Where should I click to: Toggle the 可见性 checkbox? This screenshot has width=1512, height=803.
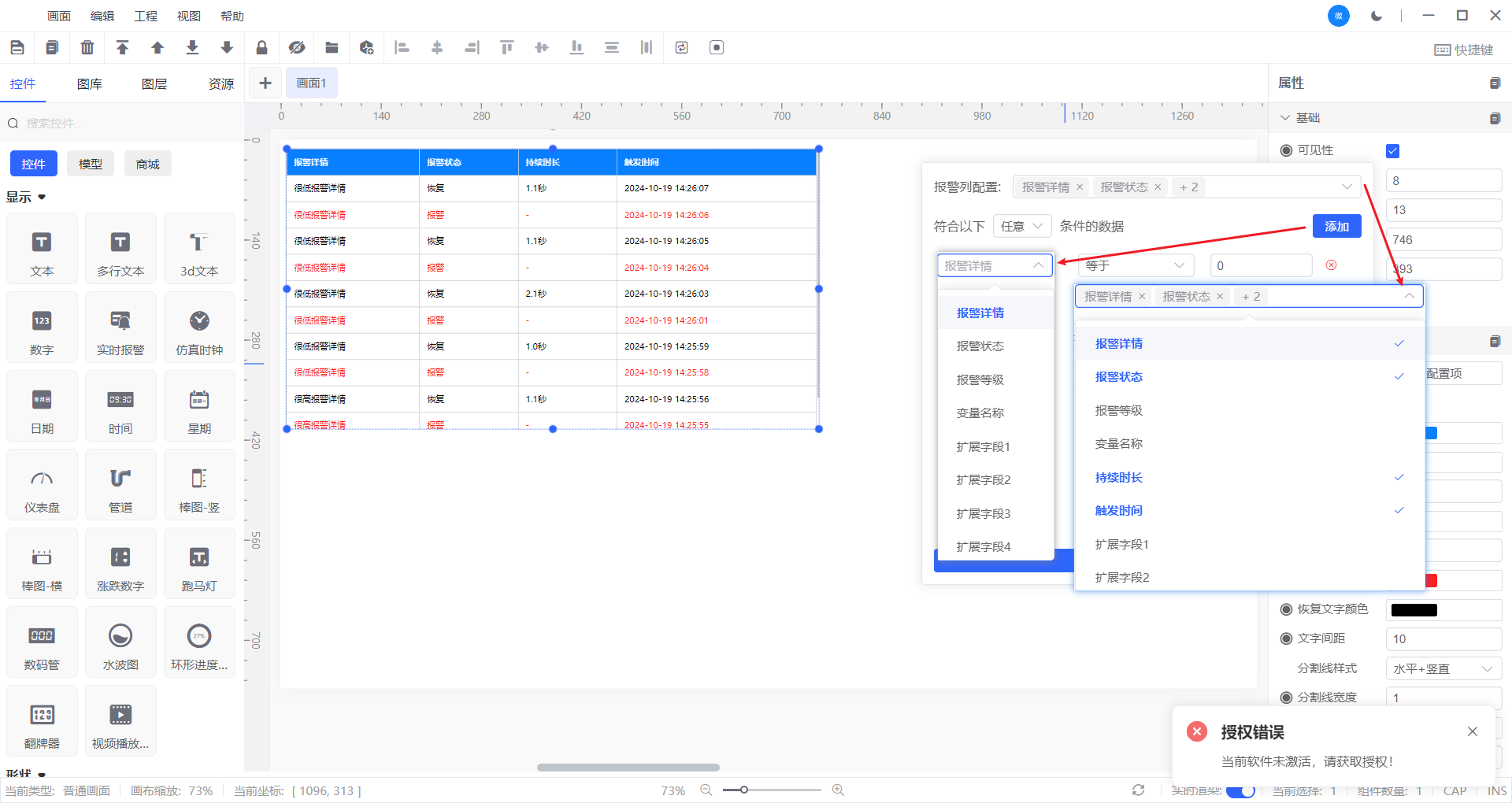click(x=1392, y=150)
